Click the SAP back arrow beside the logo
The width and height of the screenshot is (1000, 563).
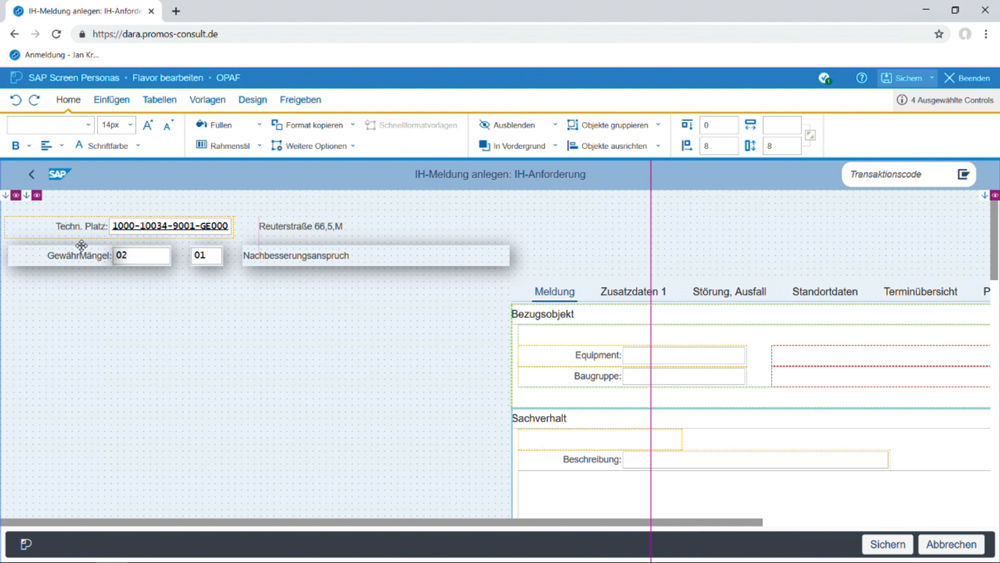pyautogui.click(x=31, y=174)
